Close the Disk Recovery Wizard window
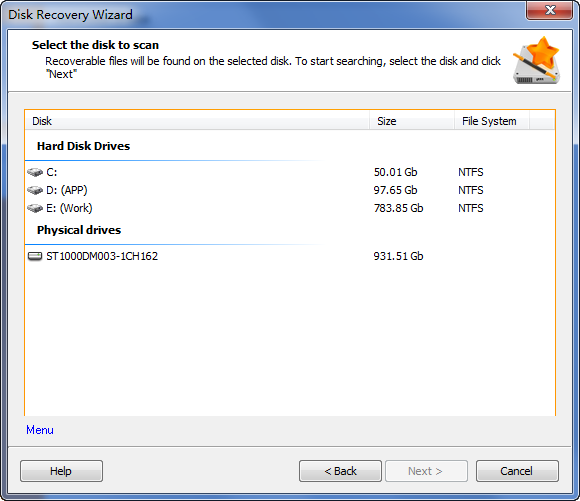 (550, 10)
